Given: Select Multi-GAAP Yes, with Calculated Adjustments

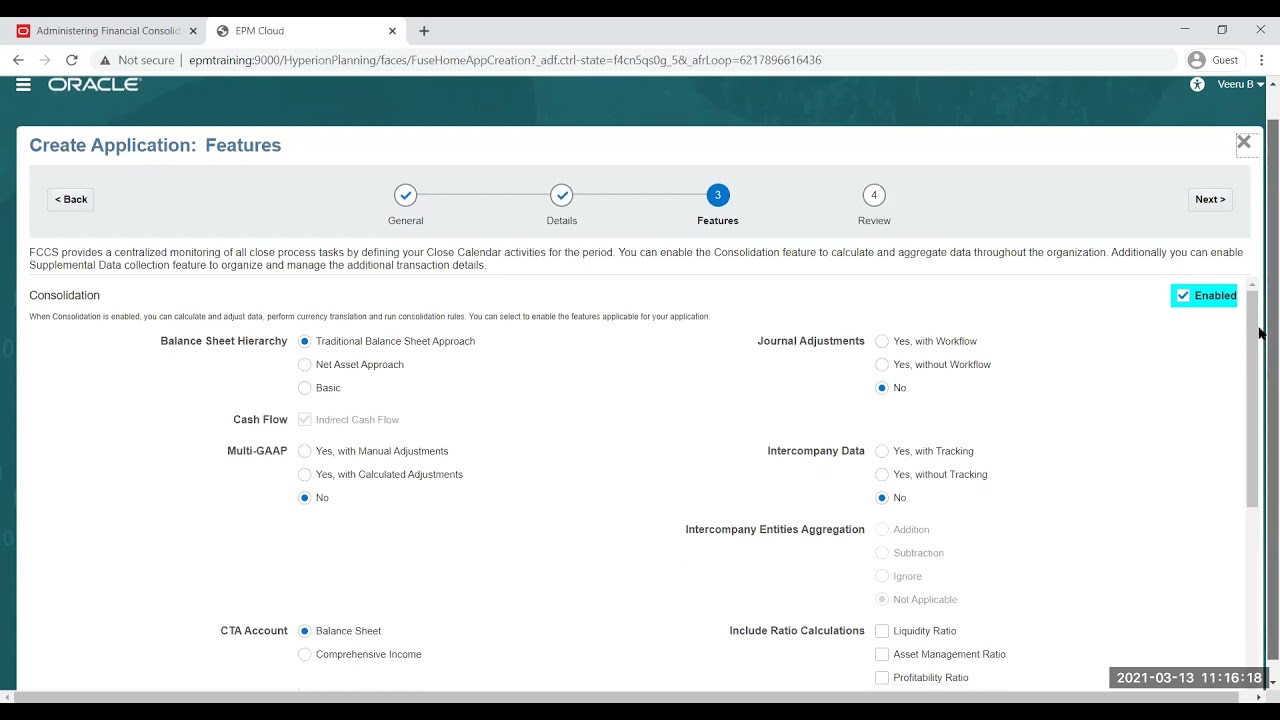Looking at the screenshot, I should pyautogui.click(x=305, y=474).
